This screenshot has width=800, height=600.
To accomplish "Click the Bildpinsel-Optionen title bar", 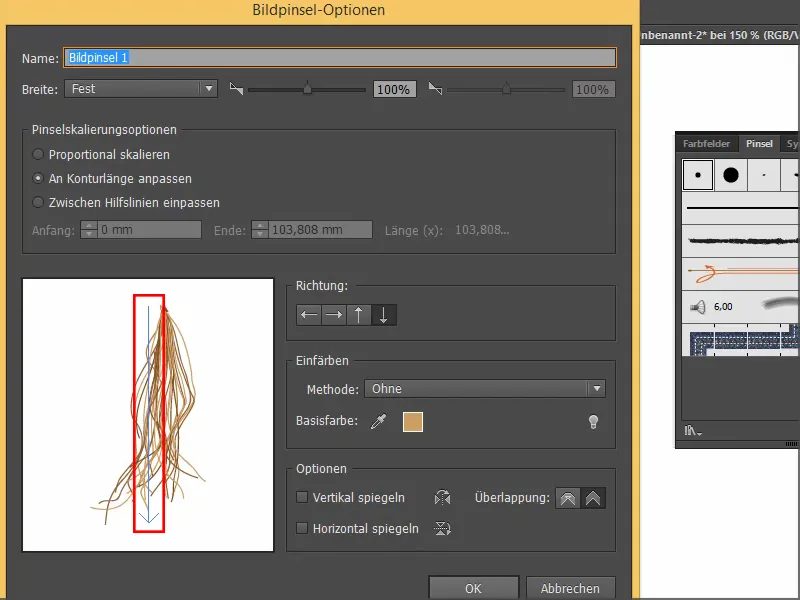I will [x=319, y=10].
